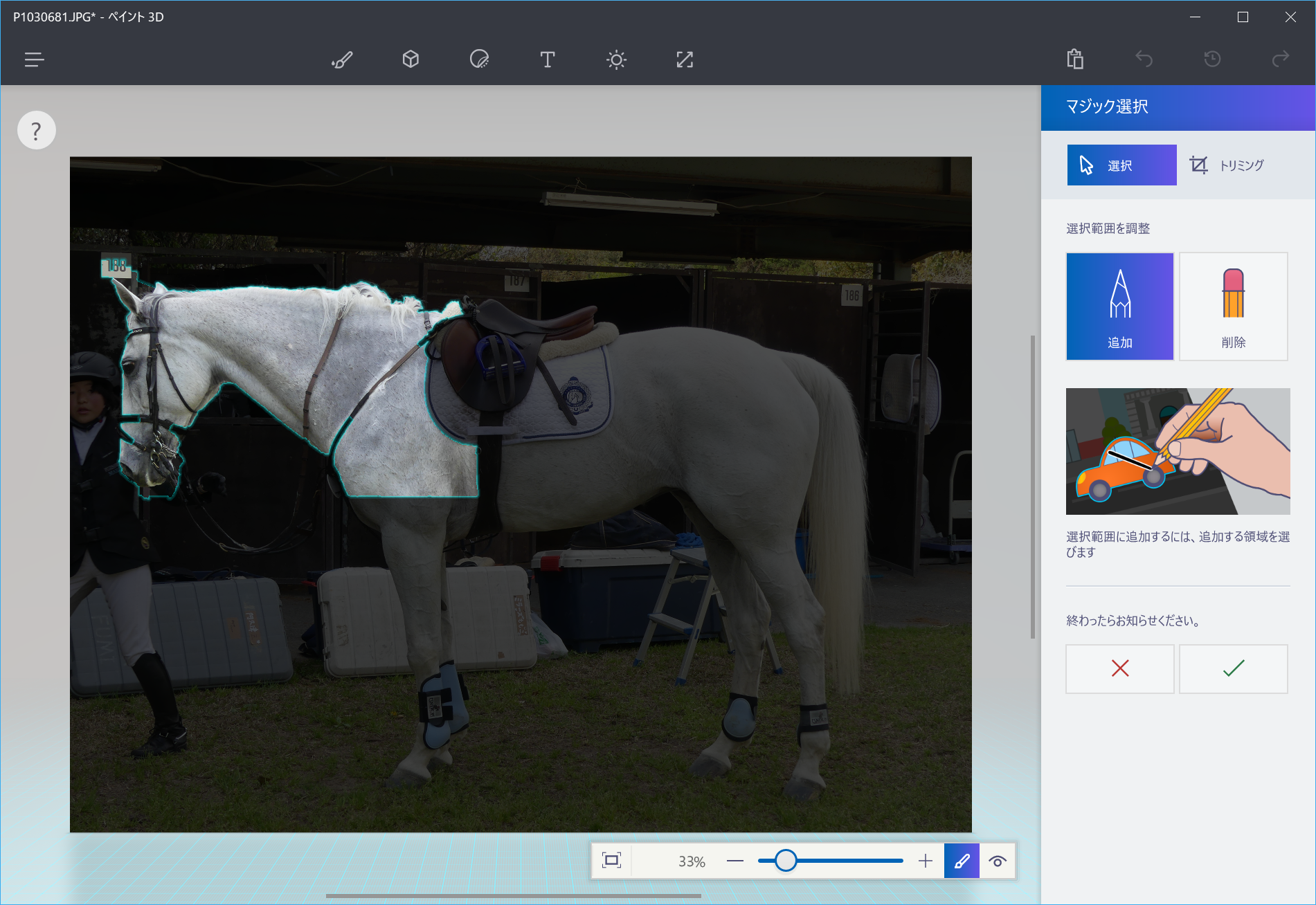The image size is (1316, 905).
Task: Click the 終わったらお知らせください text
Action: (1133, 621)
